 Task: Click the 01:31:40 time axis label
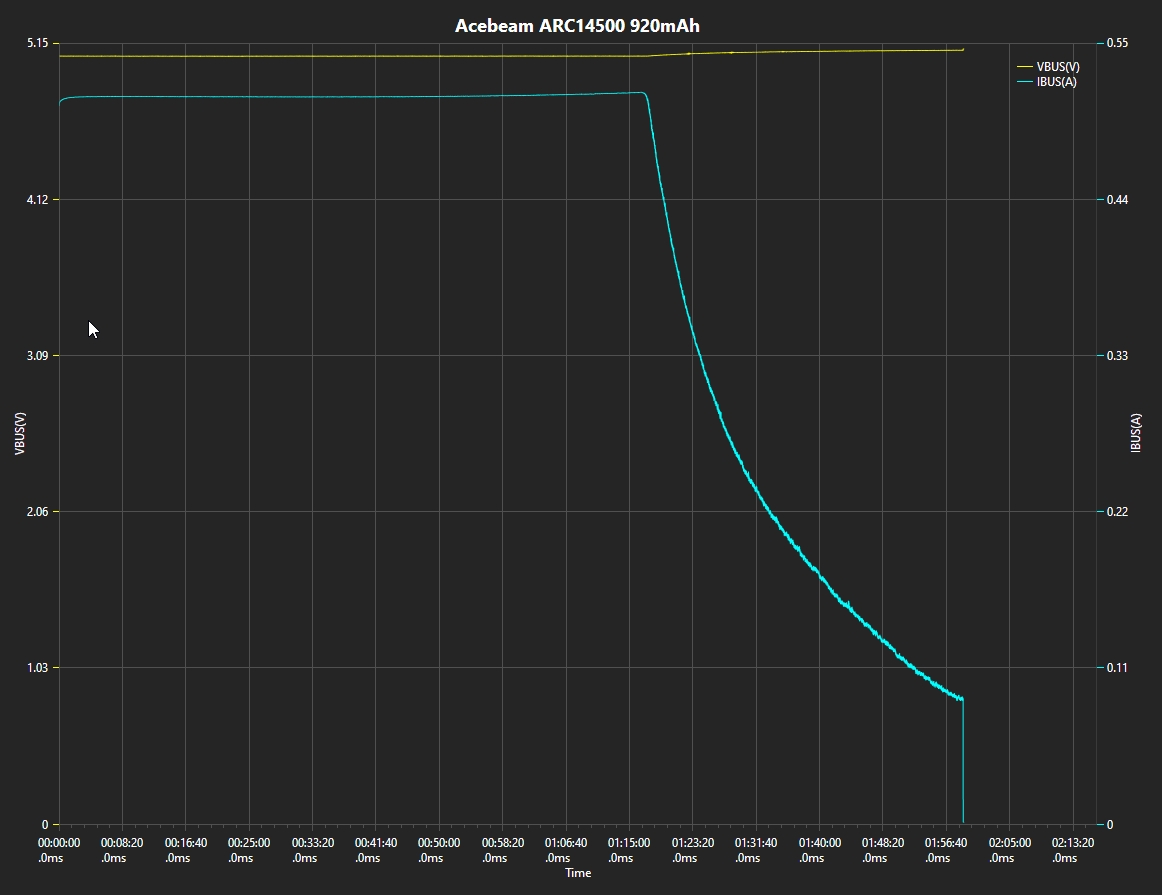pyautogui.click(x=756, y=851)
